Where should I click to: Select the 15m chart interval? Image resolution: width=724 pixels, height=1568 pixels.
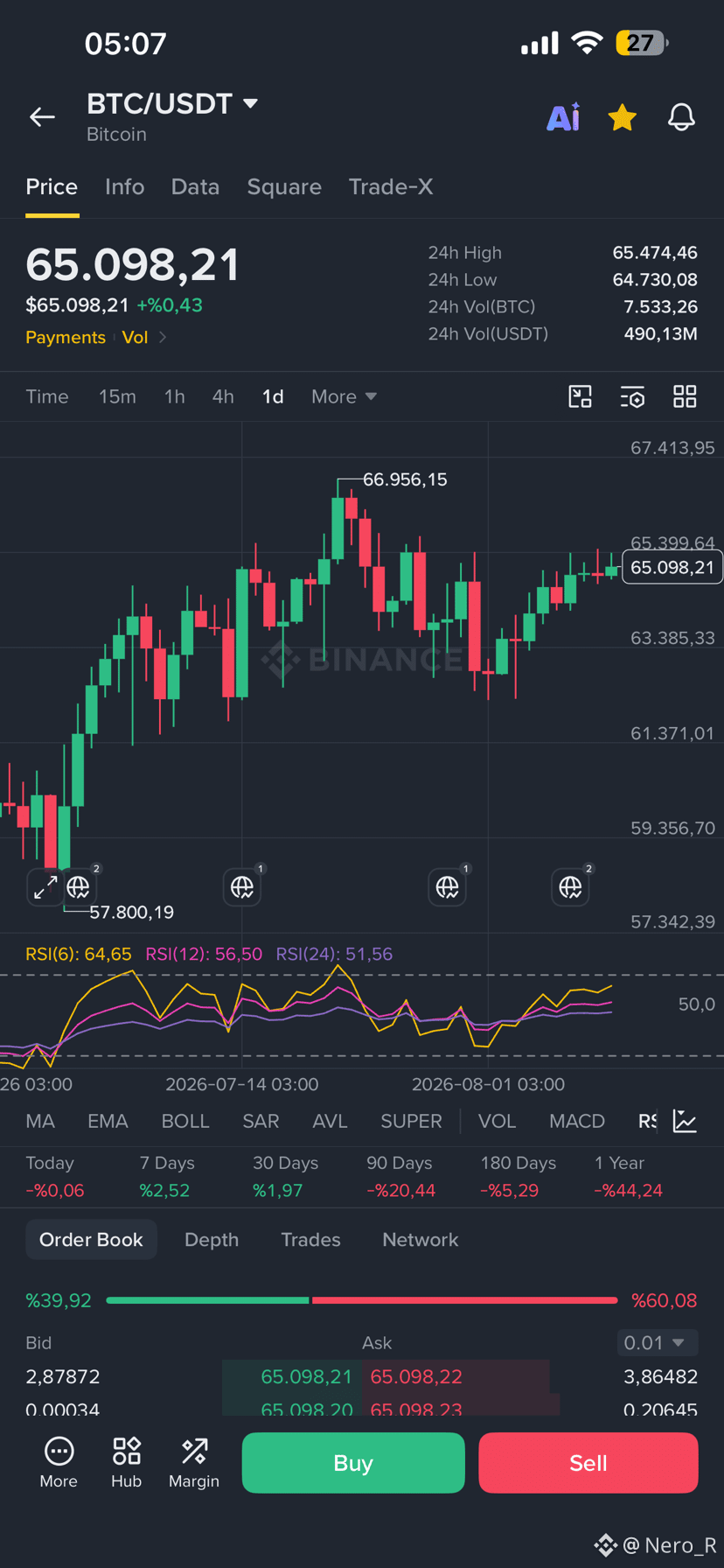click(x=117, y=396)
